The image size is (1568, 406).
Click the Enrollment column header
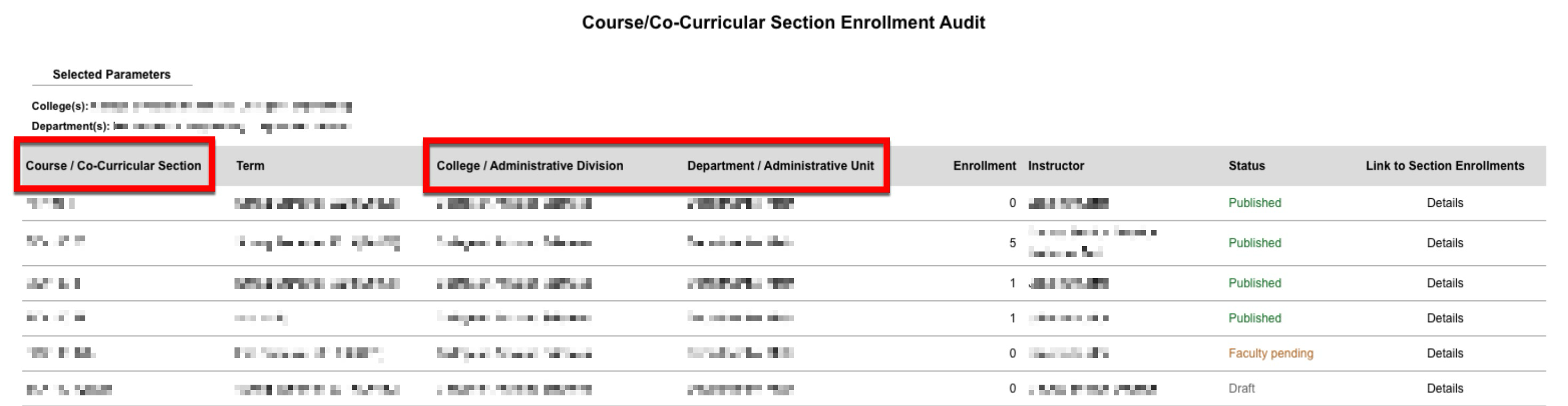(984, 166)
